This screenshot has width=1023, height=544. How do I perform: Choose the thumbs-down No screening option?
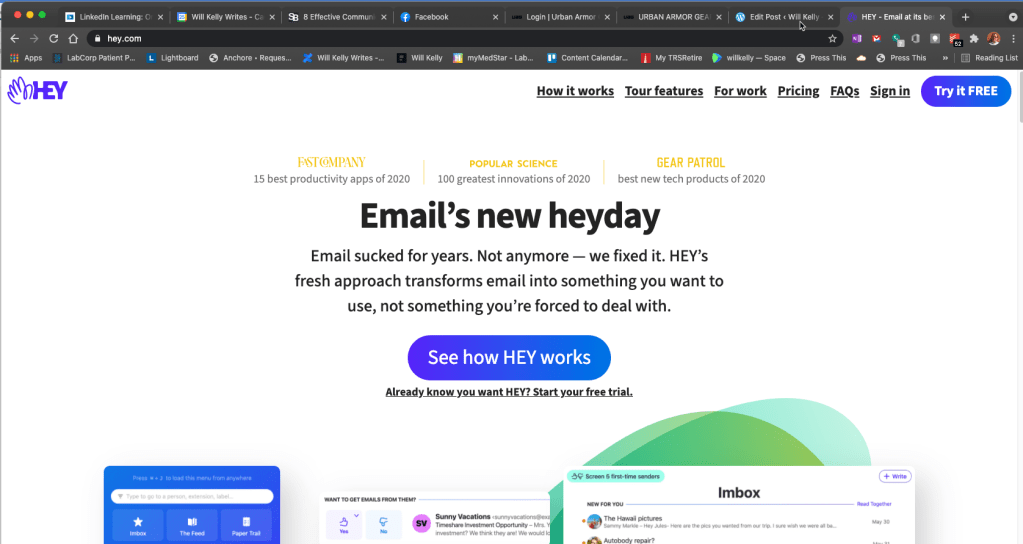(x=382, y=523)
